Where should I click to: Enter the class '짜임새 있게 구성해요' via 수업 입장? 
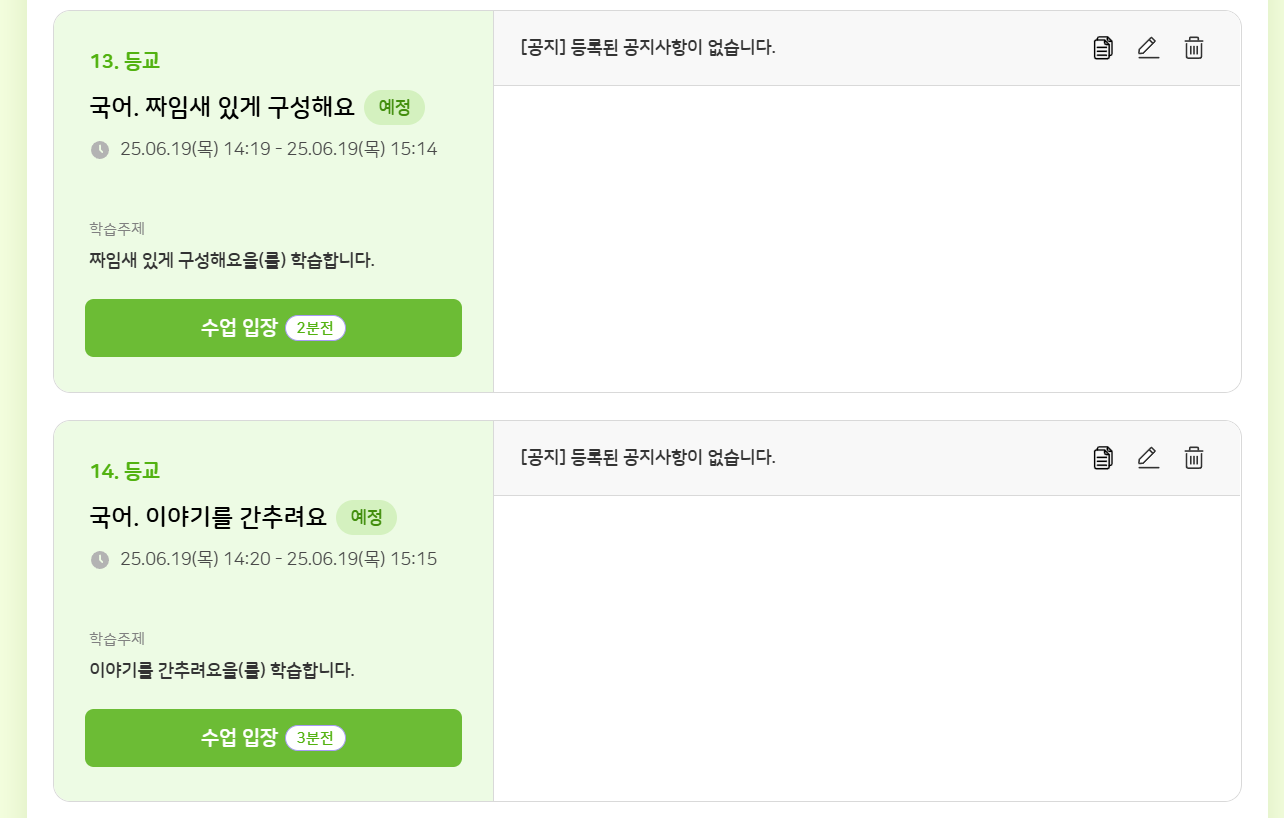240,328
